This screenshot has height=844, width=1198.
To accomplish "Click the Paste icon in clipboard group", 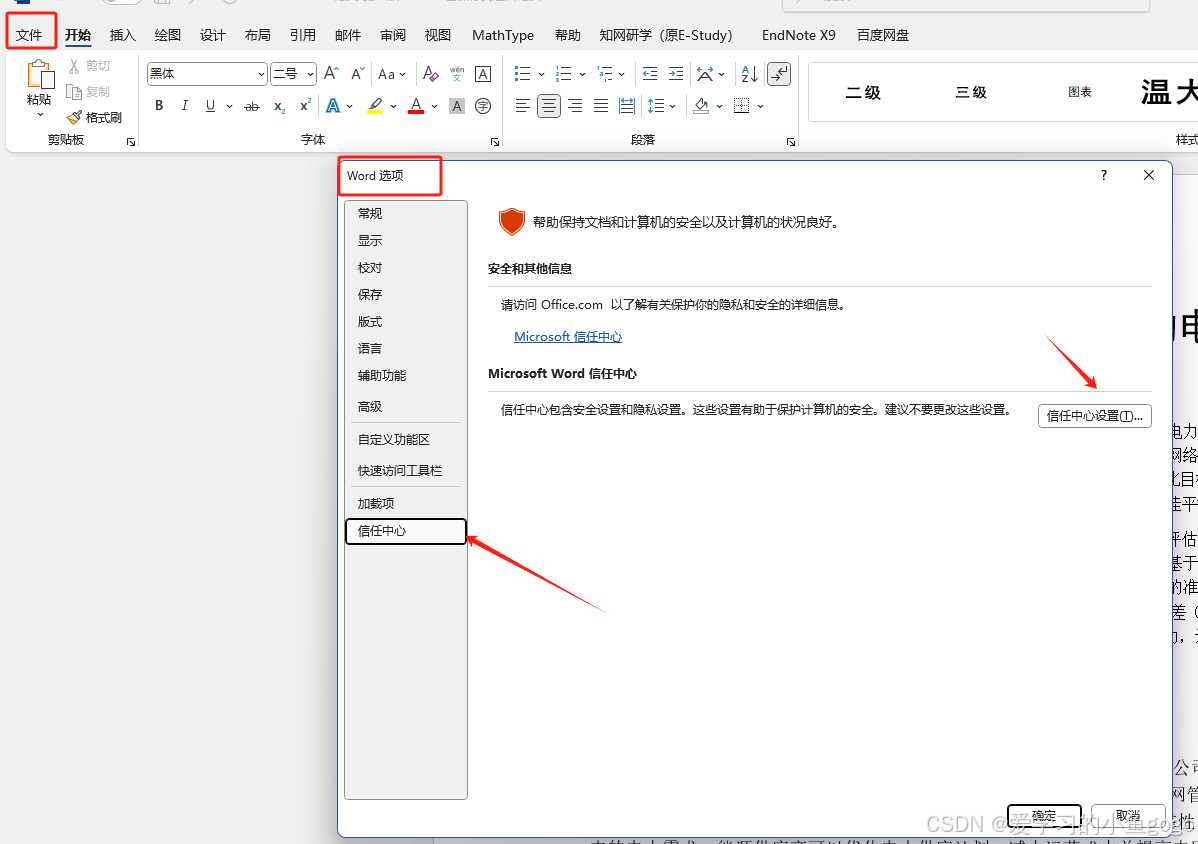I will click(40, 76).
